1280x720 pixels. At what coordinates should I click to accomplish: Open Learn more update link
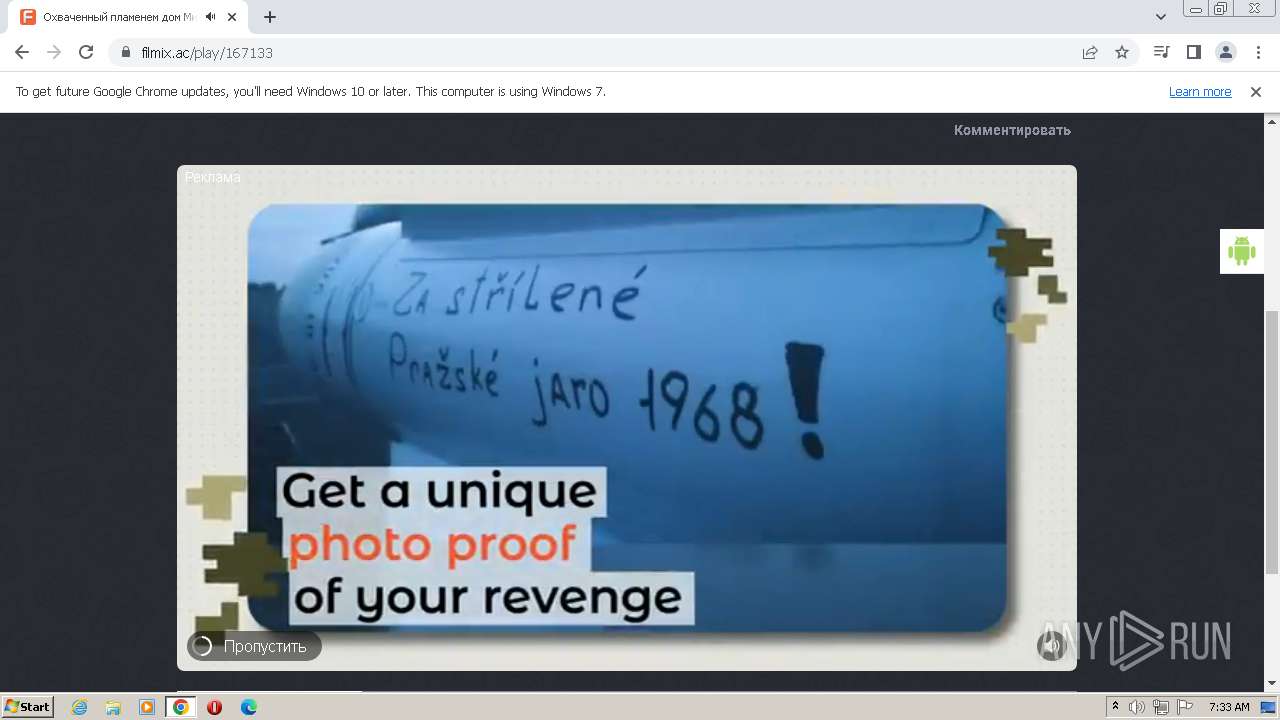click(1200, 91)
